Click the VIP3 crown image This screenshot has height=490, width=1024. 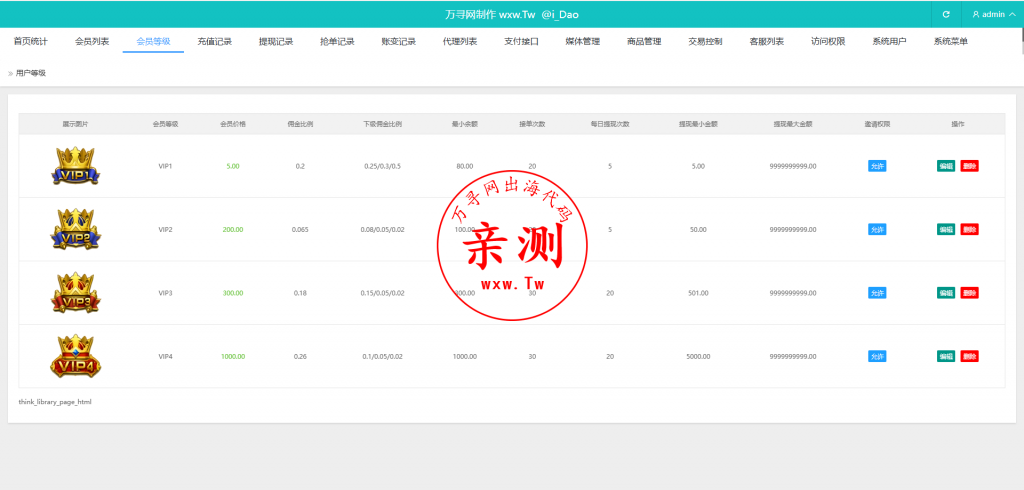(x=76, y=293)
